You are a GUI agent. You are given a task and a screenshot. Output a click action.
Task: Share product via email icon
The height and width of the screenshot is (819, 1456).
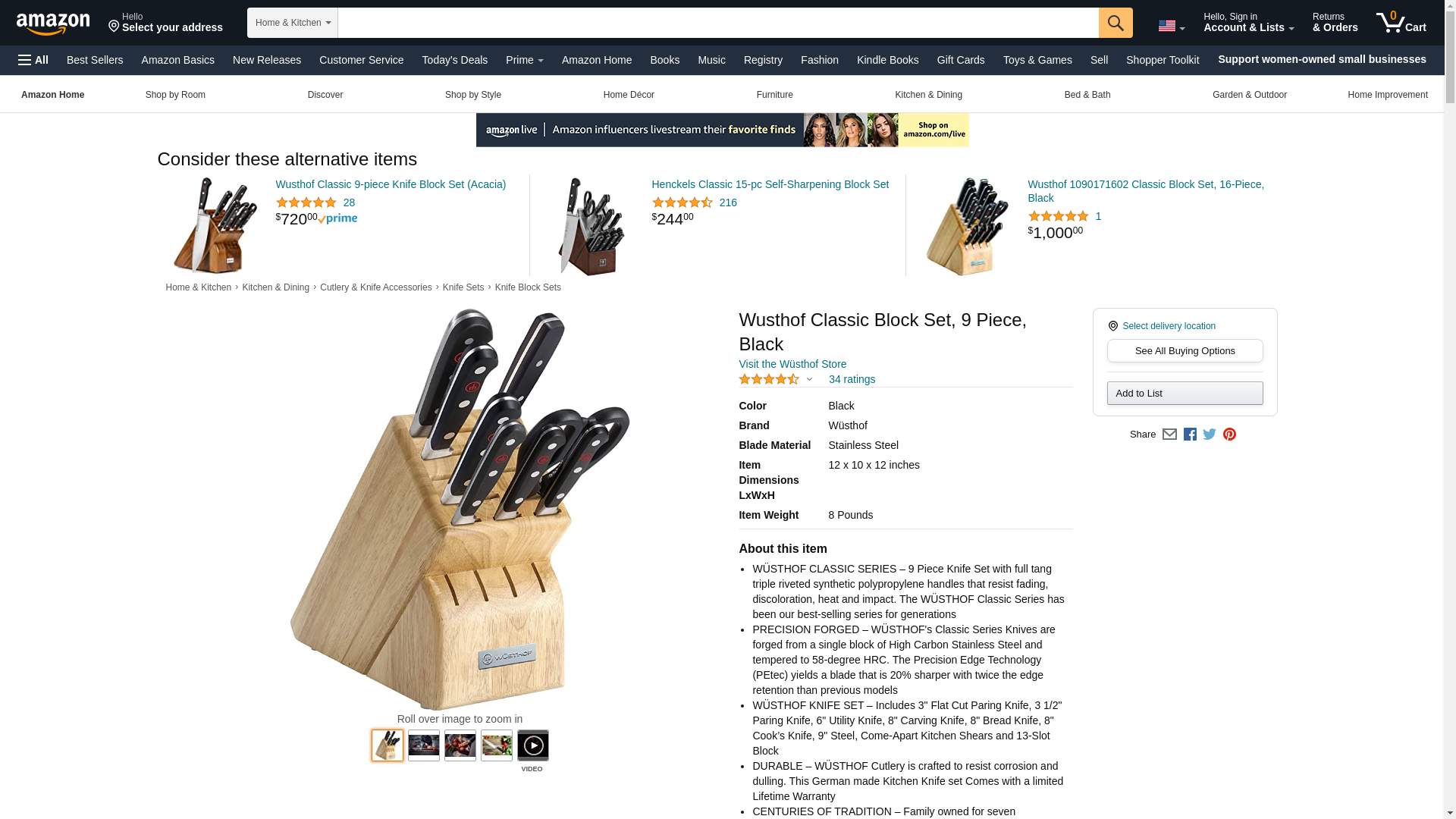pos(1169,435)
